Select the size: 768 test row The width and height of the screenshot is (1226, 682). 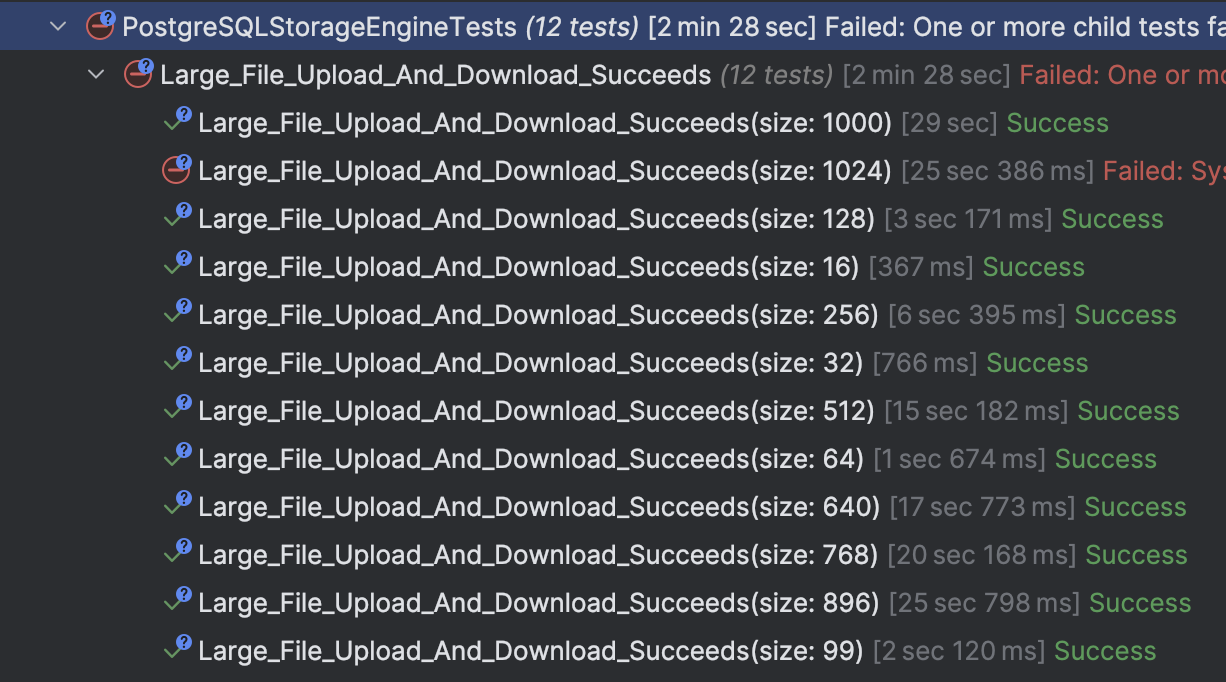click(x=538, y=555)
